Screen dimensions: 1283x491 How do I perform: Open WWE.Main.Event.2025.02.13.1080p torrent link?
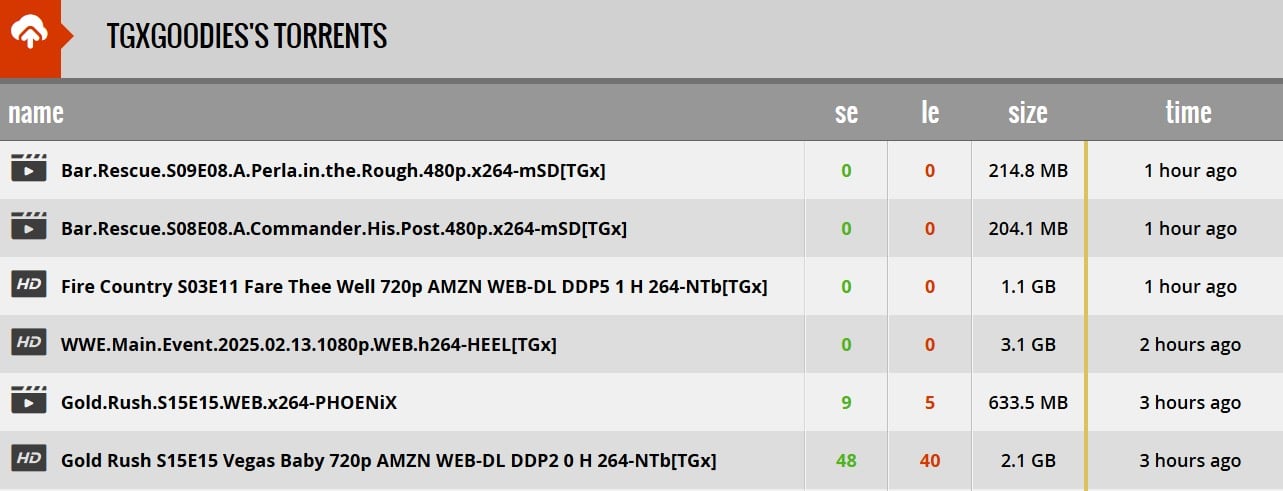309,345
